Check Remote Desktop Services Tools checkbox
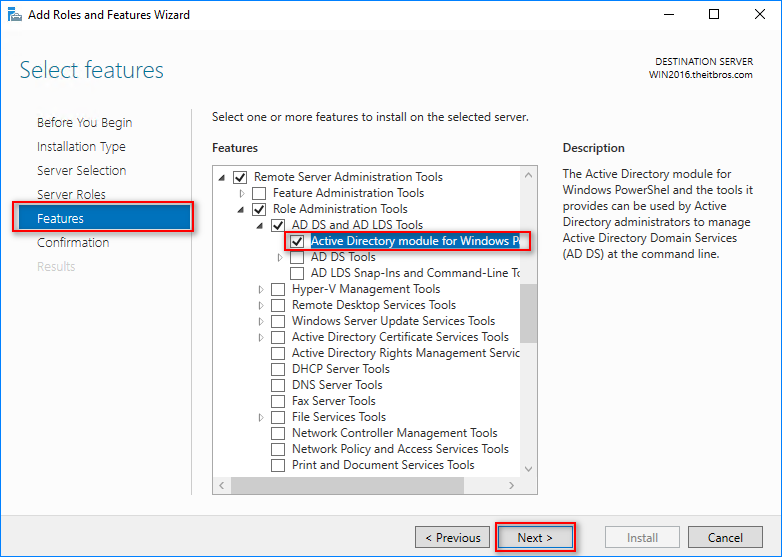This screenshot has height=557, width=782. click(278, 305)
